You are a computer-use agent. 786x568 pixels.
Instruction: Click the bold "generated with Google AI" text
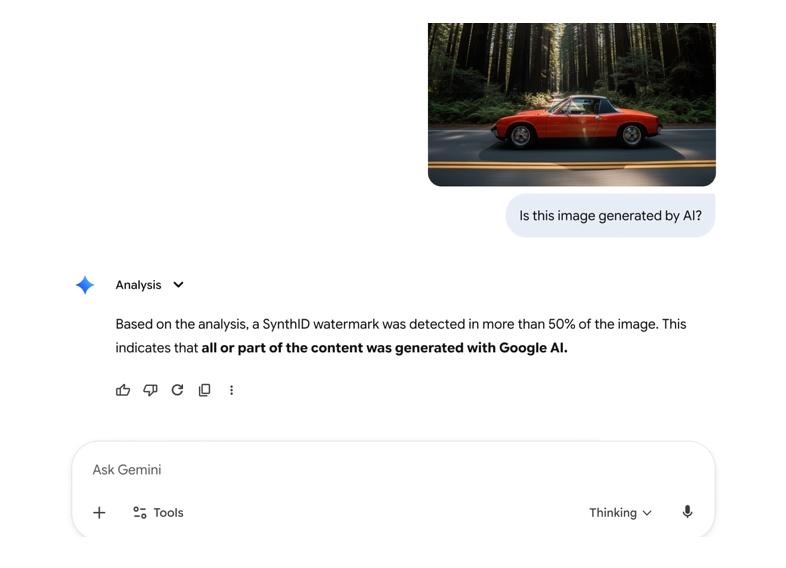(x=468, y=349)
